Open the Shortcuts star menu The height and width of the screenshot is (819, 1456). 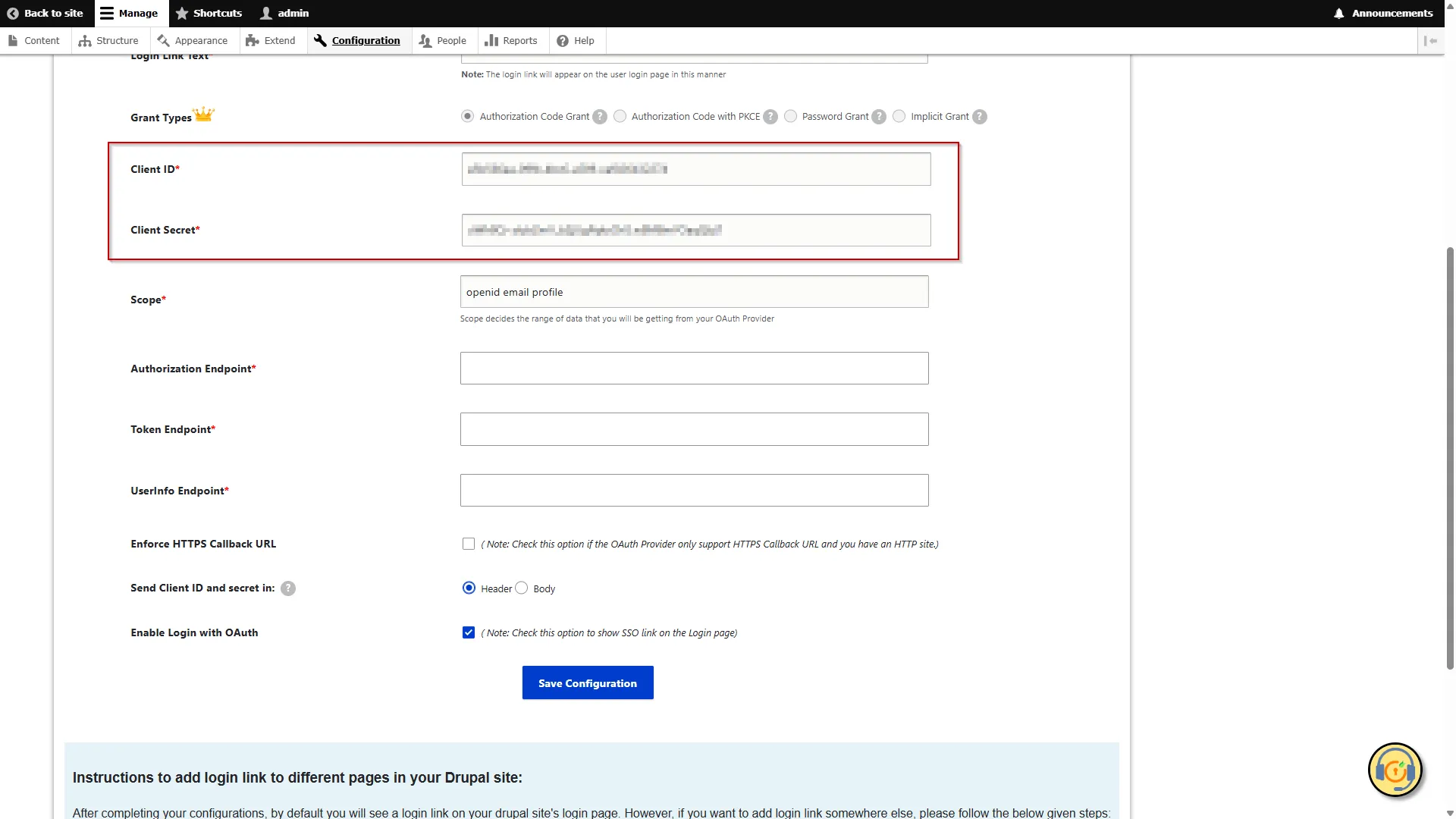(x=209, y=13)
